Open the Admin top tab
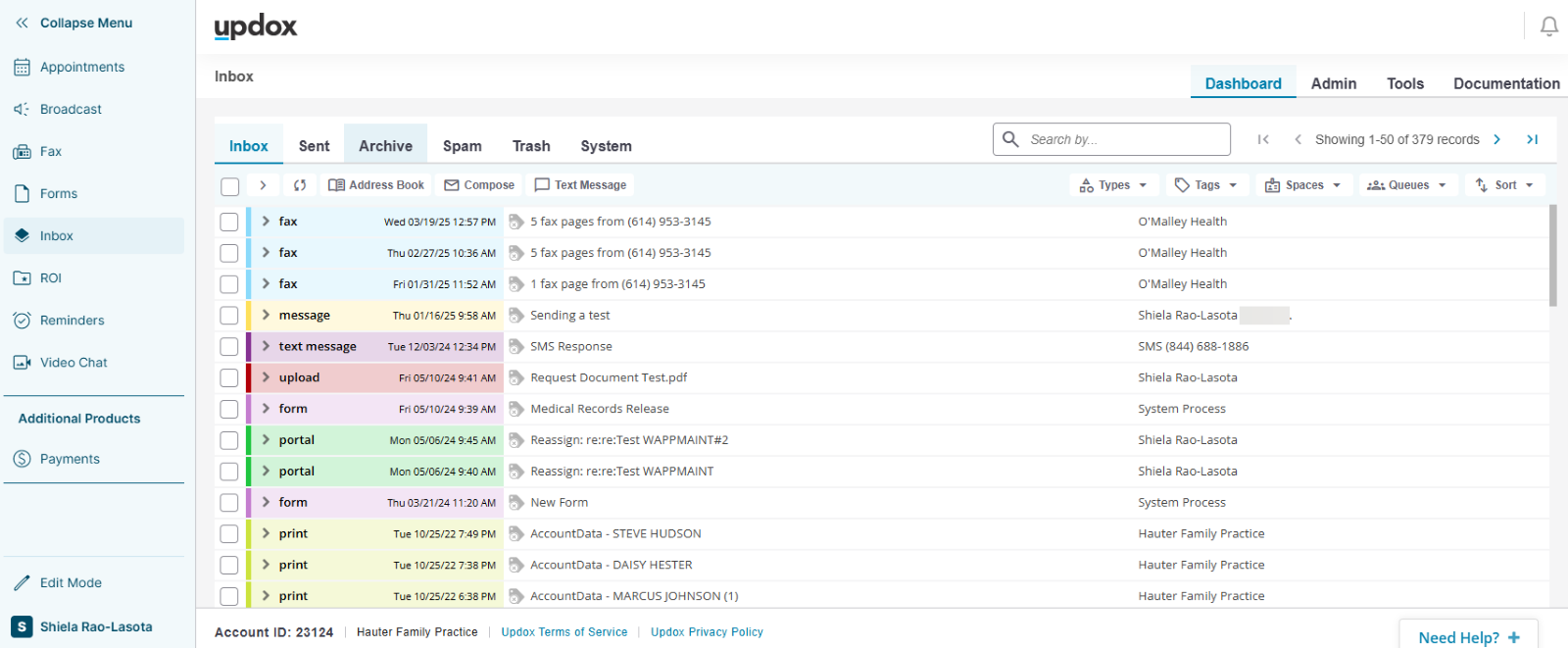Screen dimensions: 1568x648 pos(1334,83)
